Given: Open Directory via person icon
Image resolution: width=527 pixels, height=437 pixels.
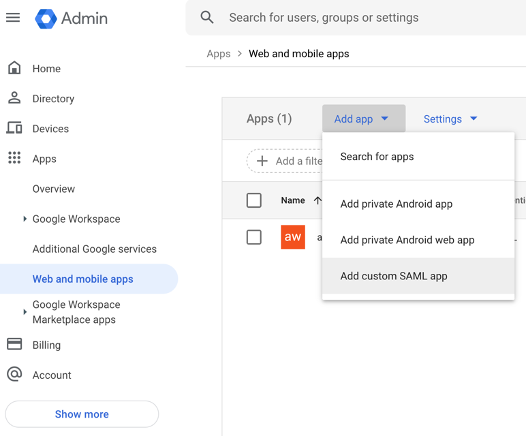Looking at the screenshot, I should tap(14, 98).
